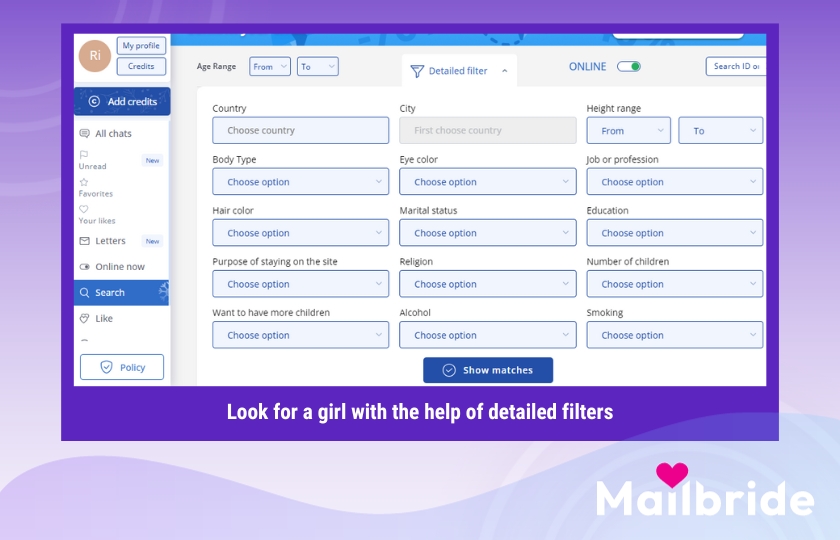Click the Search ID input field

pyautogui.click(x=736, y=66)
